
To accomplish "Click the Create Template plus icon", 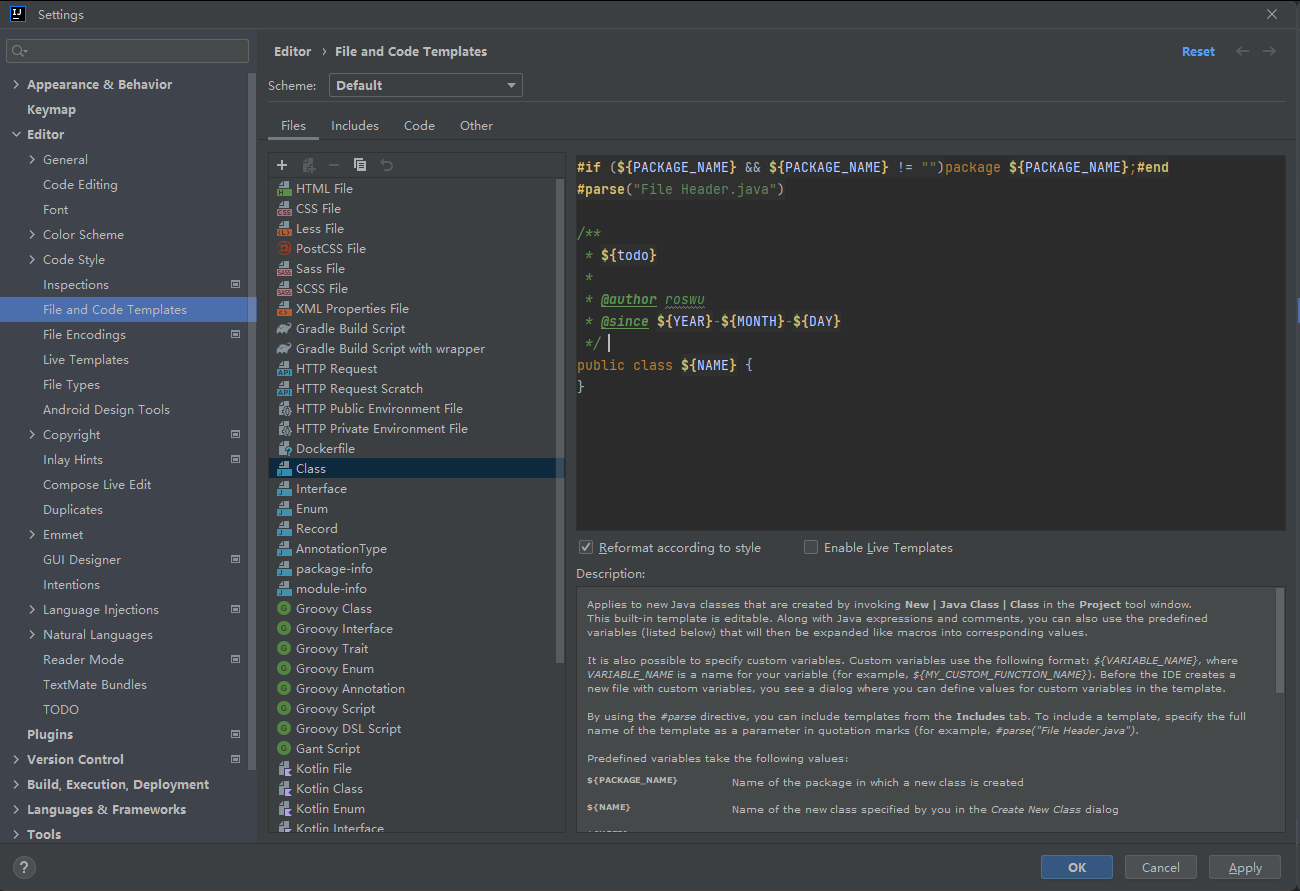I will 282,165.
